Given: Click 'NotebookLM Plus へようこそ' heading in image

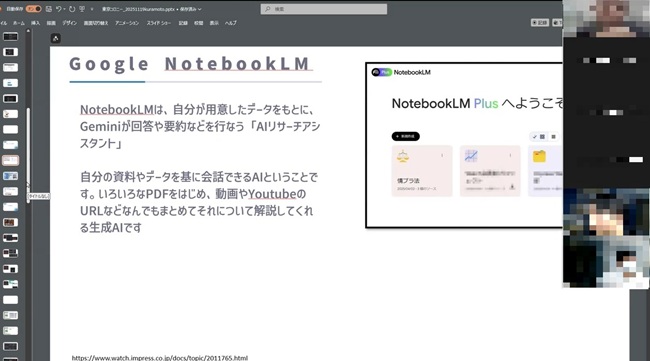Looking at the screenshot, I should (477, 103).
